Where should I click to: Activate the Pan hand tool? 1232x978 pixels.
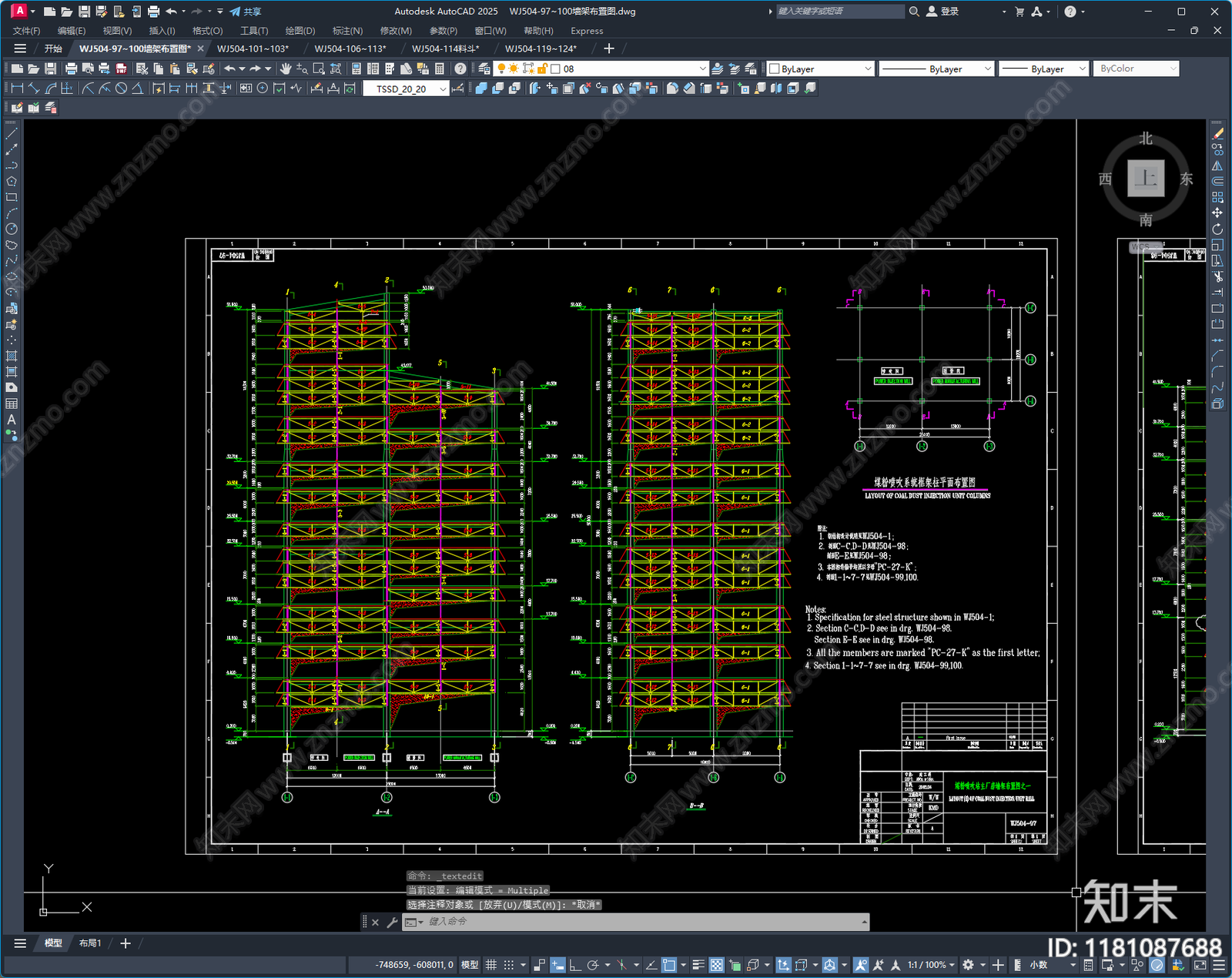coord(286,69)
